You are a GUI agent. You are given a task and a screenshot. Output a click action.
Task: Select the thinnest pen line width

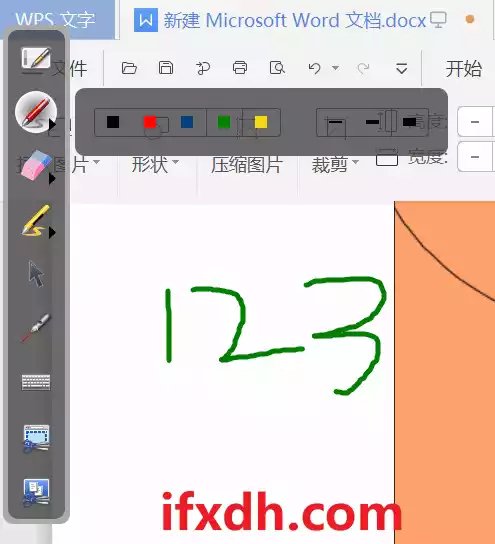pos(335,122)
